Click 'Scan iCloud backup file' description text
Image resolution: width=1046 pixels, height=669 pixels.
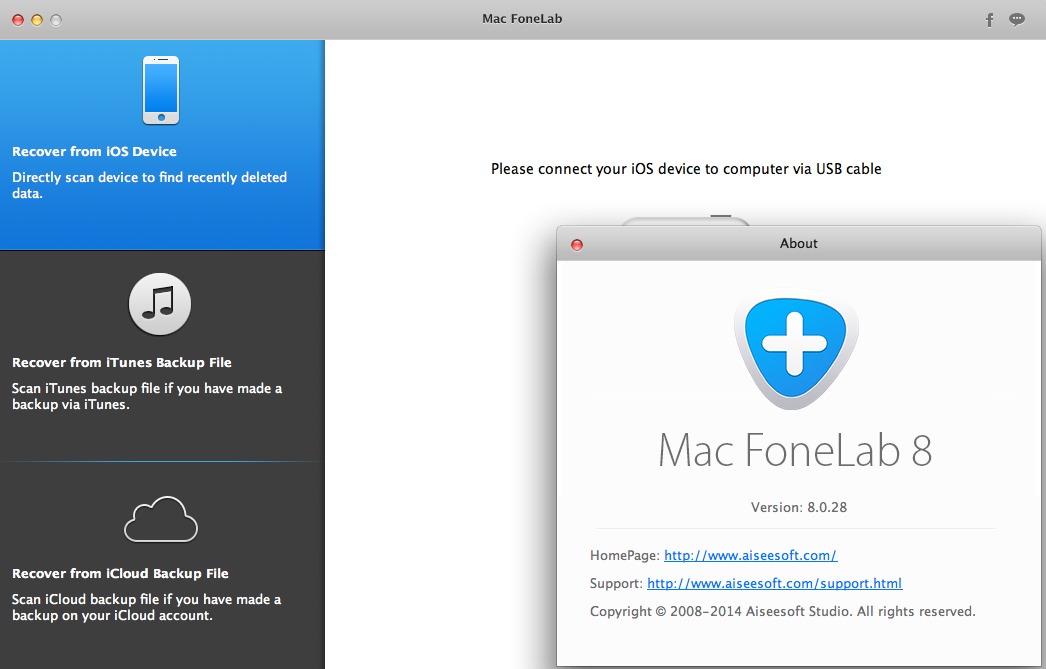tap(146, 607)
